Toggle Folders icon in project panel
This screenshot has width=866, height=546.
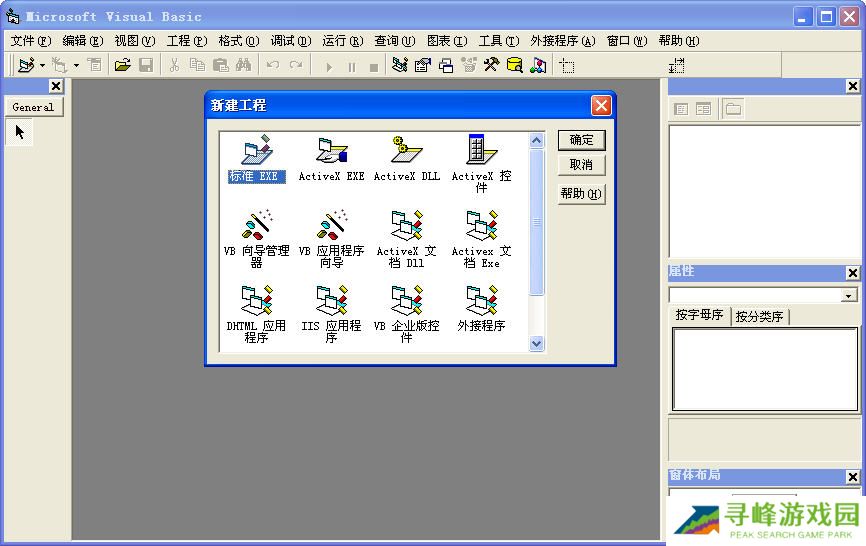(733, 109)
